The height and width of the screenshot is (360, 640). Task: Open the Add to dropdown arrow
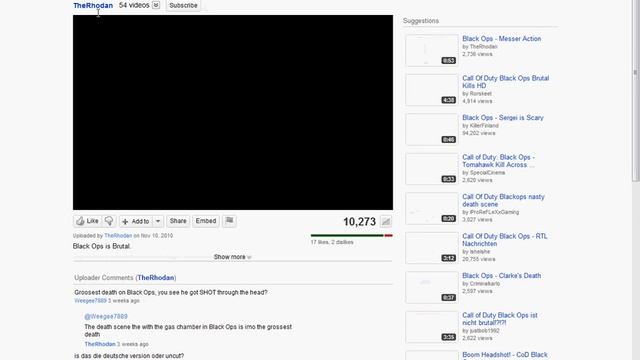tap(158, 221)
